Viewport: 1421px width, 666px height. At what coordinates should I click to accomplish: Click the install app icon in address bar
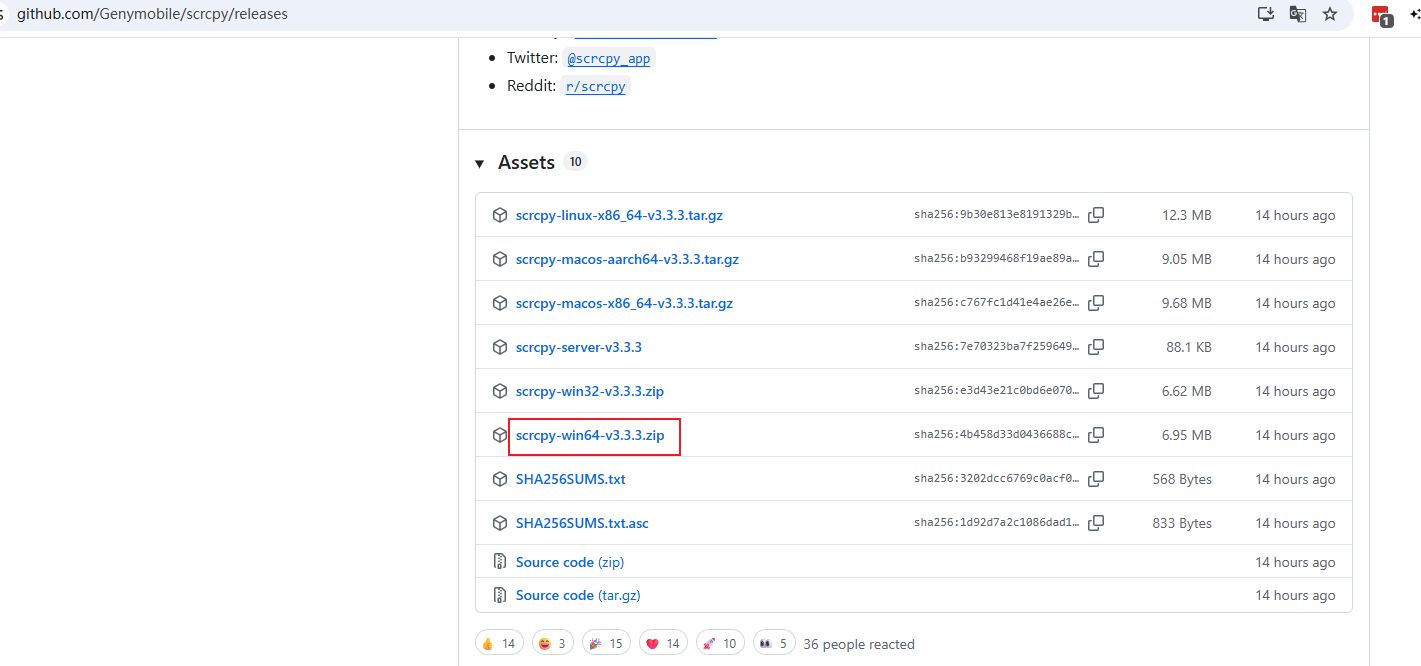[1266, 14]
